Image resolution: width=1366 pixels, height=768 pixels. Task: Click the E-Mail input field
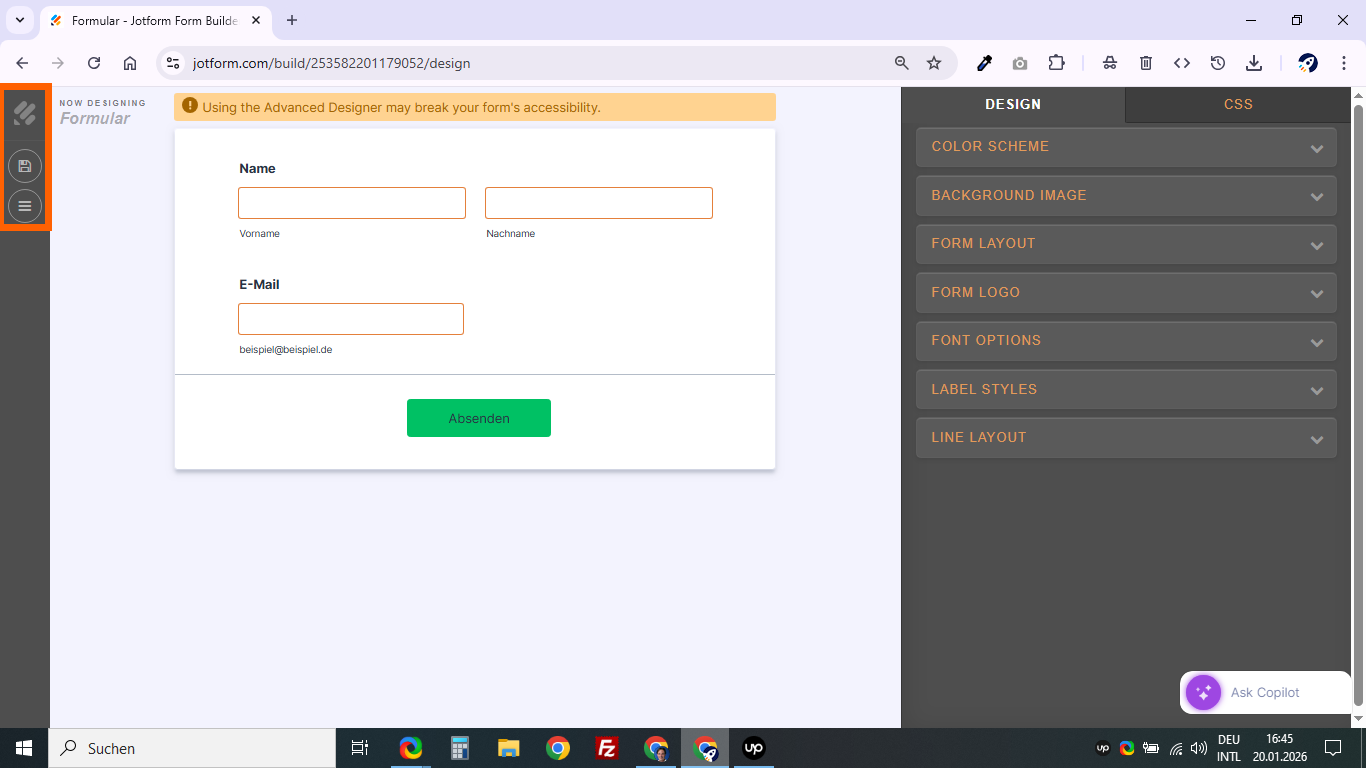[x=351, y=319]
